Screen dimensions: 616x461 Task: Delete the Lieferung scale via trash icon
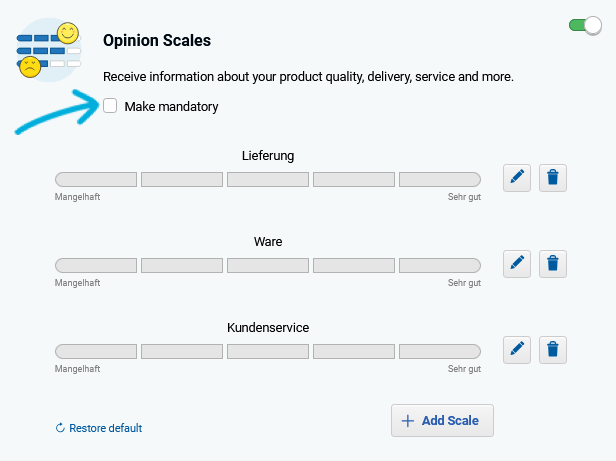coord(553,178)
